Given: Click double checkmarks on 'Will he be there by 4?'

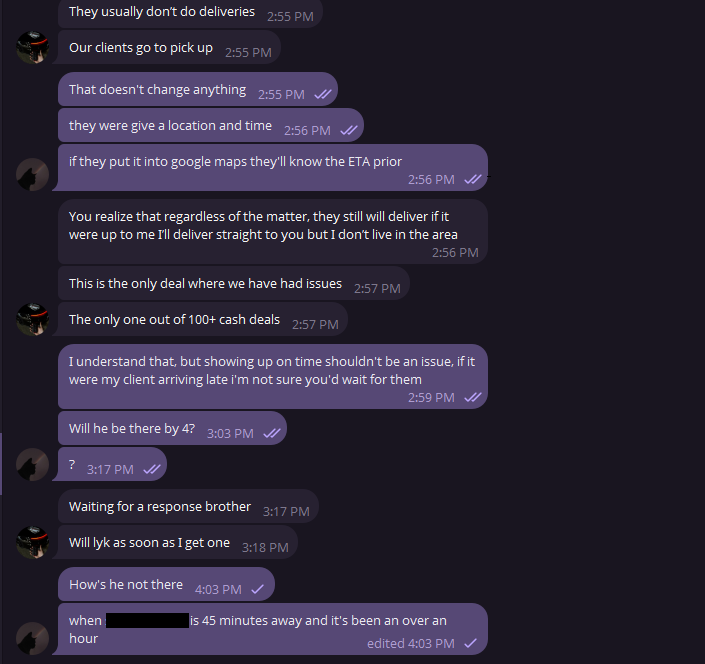Looking at the screenshot, I should tap(272, 433).
